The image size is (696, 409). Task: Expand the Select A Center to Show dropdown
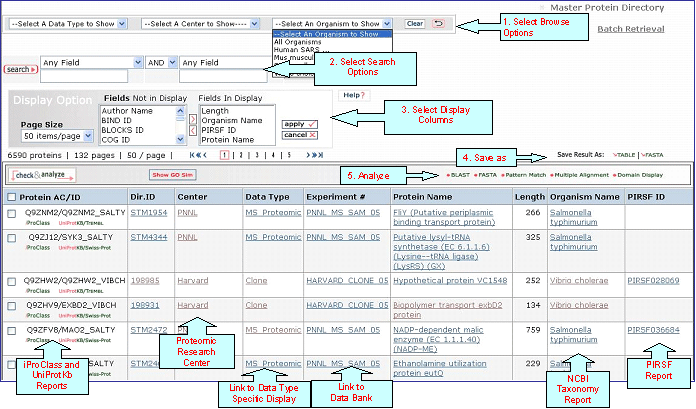click(x=200, y=23)
